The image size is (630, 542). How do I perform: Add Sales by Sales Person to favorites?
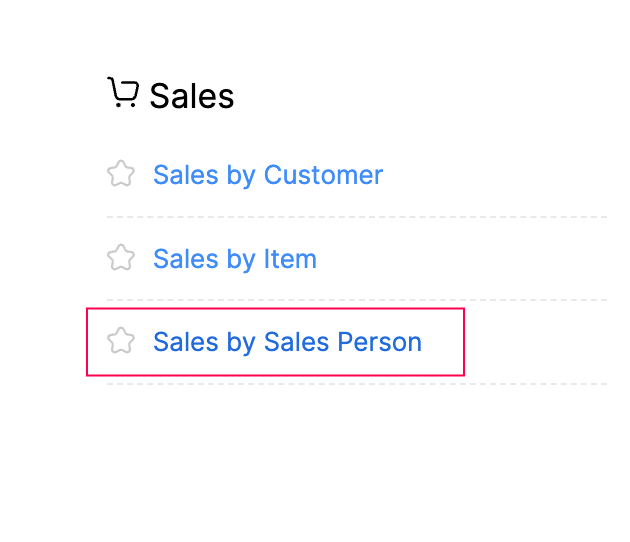coord(121,341)
